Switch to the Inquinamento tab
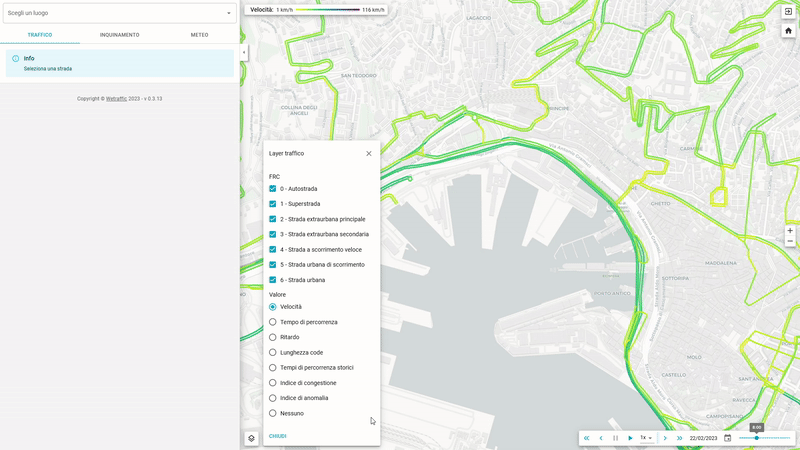Viewport: 800px width, 450px height. (119, 35)
